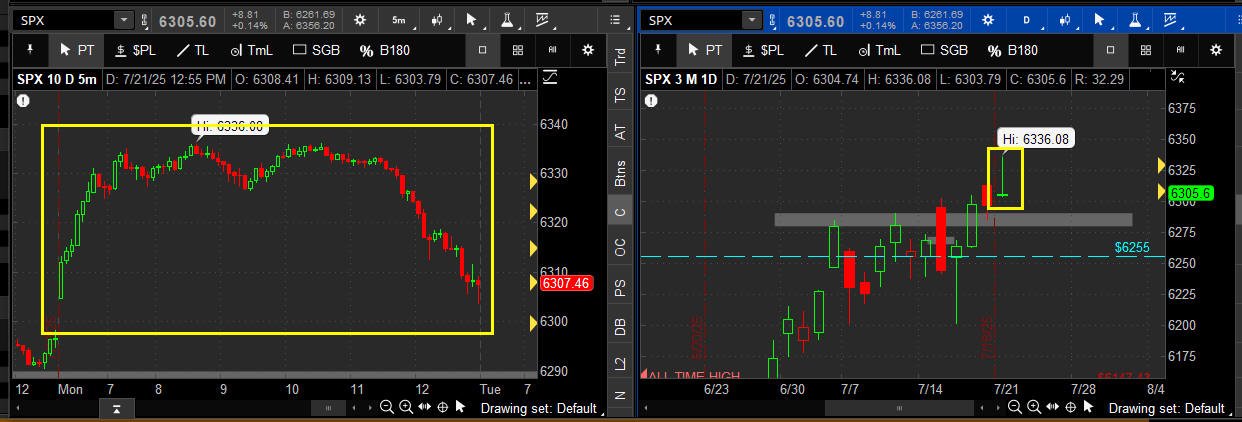Toggle grid view in left drawing toolbar

pyautogui.click(x=518, y=50)
